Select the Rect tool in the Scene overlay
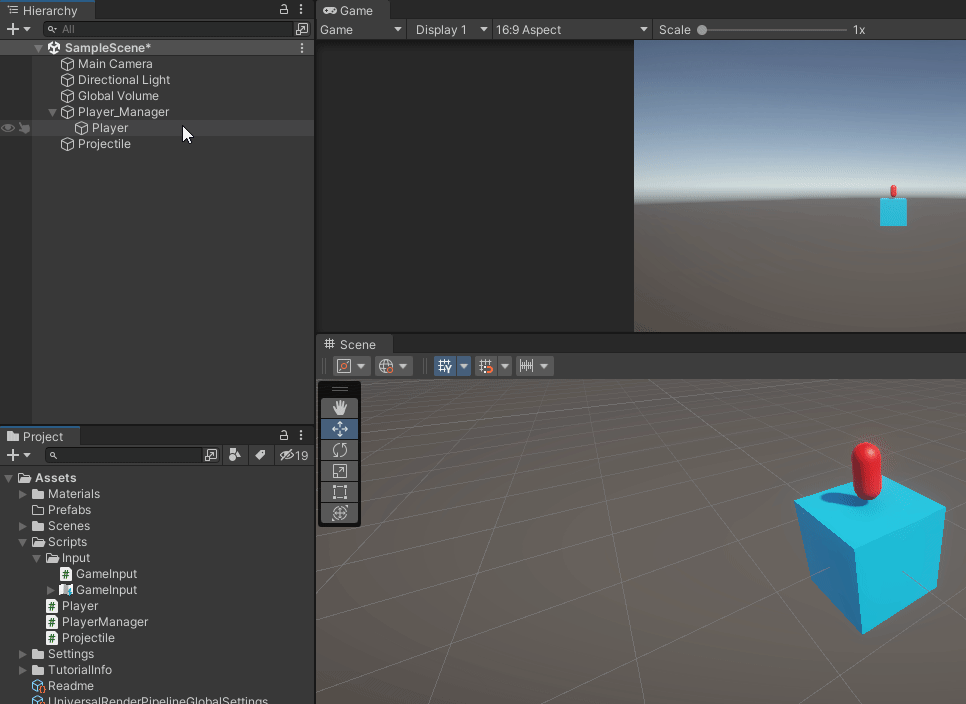 340,492
